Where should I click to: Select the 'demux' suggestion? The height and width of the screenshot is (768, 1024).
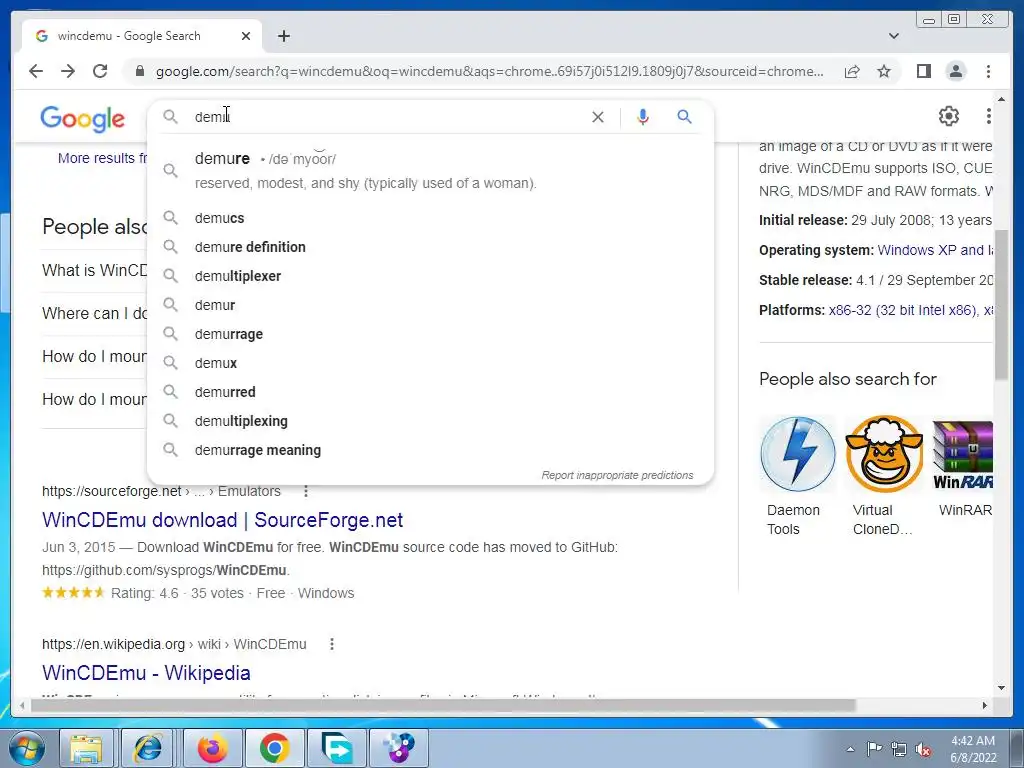[430, 363]
